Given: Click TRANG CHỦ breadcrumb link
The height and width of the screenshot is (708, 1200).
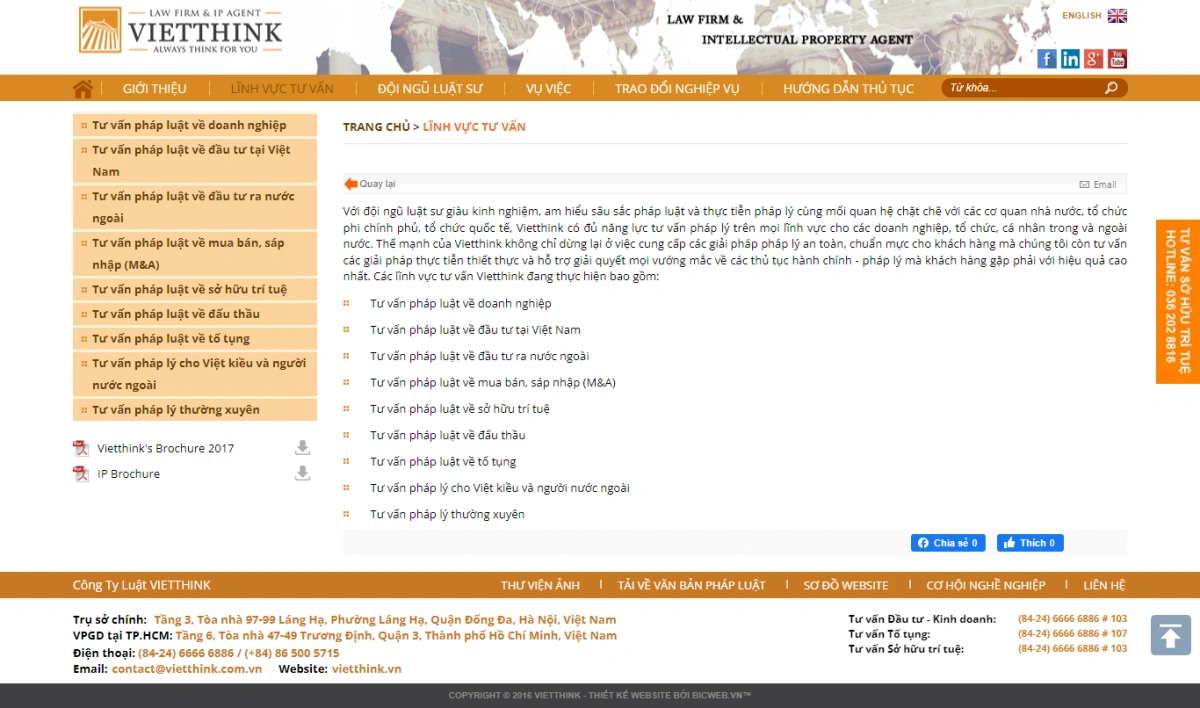Looking at the screenshot, I should click(376, 127).
